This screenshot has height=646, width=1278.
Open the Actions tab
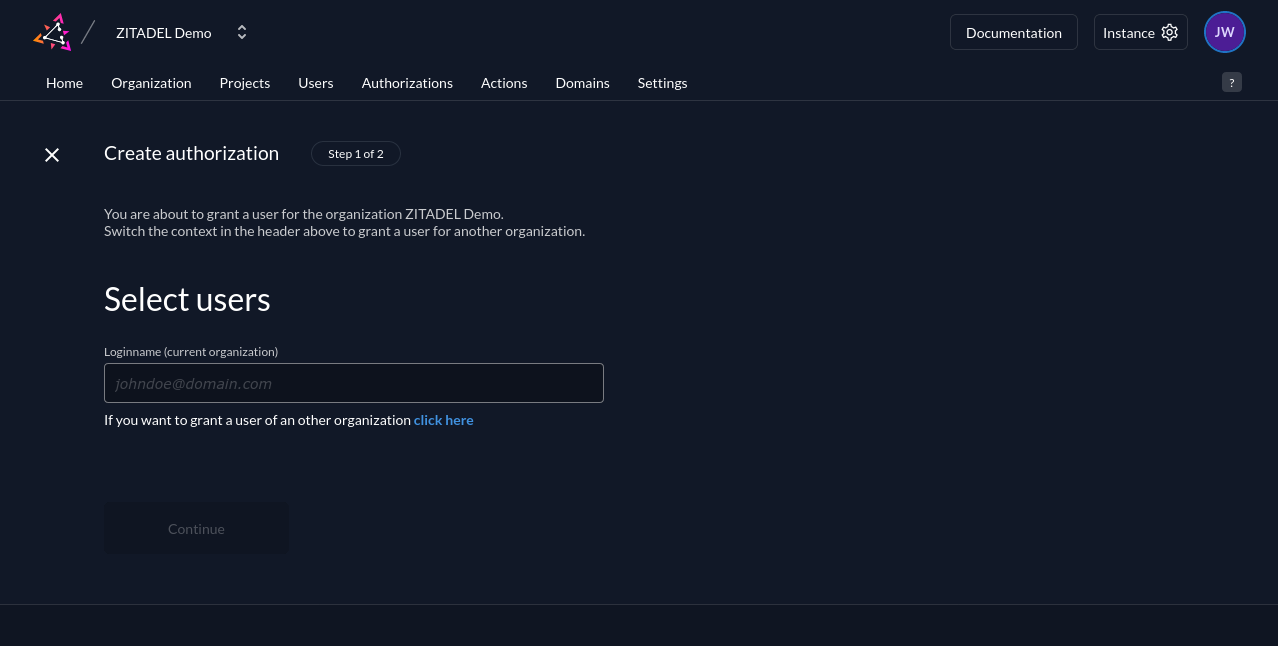(504, 83)
